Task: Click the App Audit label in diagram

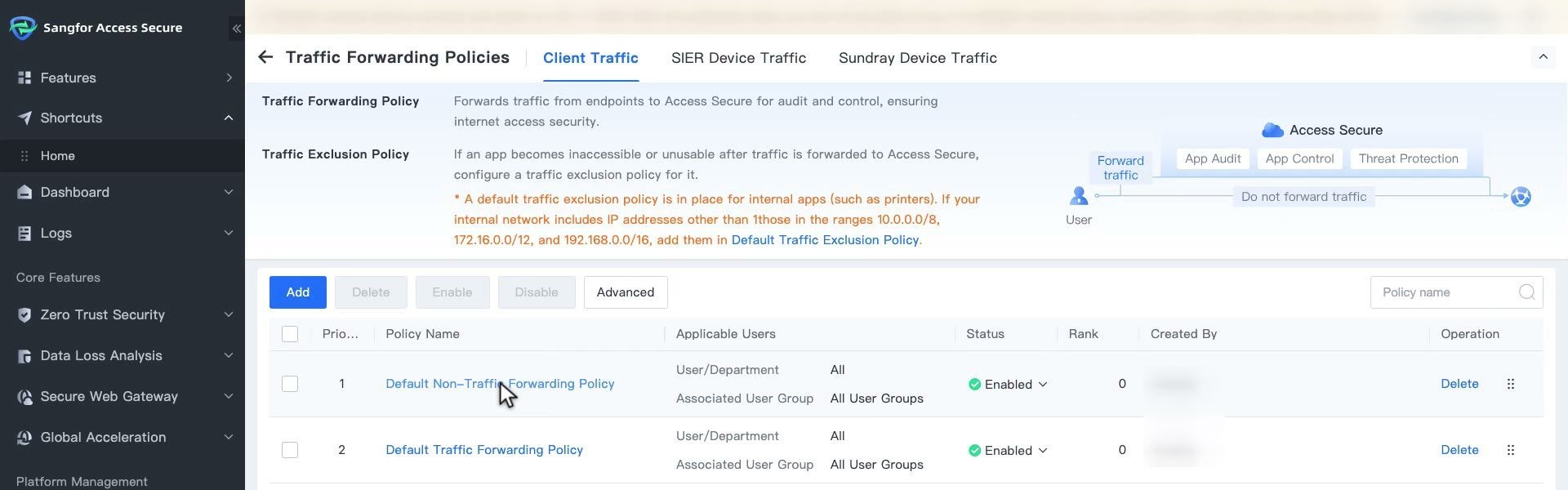Action: coord(1213,158)
